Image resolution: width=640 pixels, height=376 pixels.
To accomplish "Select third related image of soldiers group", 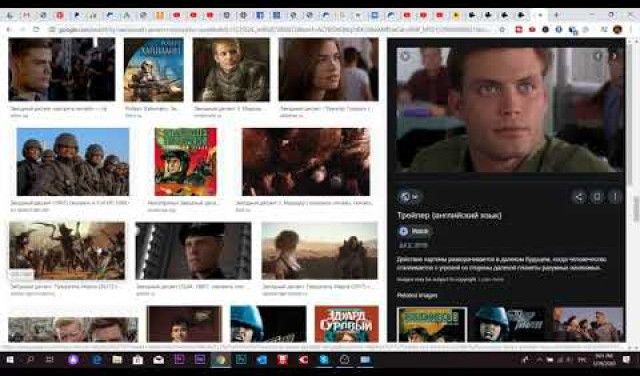I will tap(588, 324).
